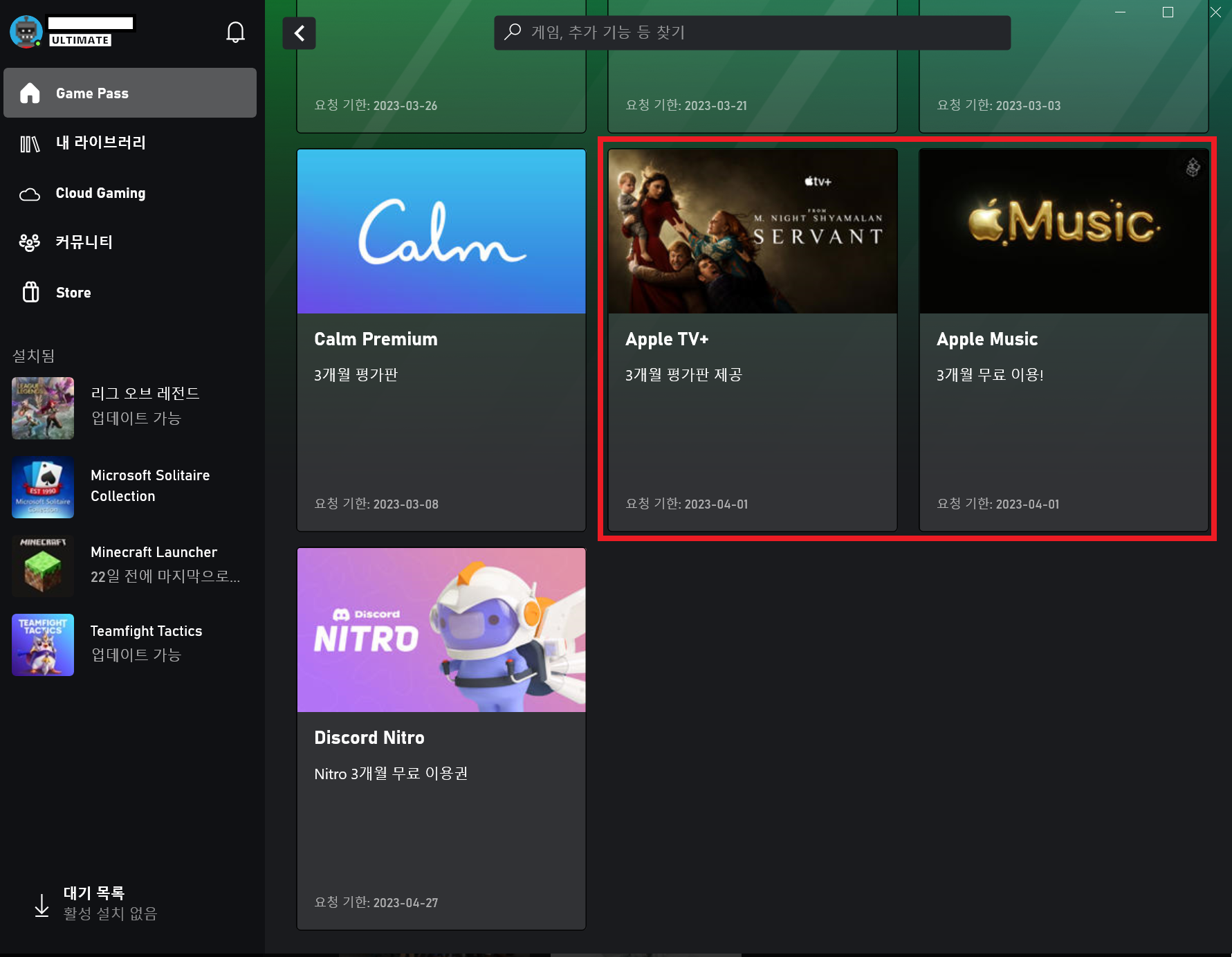Click the Store shopping bag icon
Screen dimensions: 1232x957
[30, 292]
